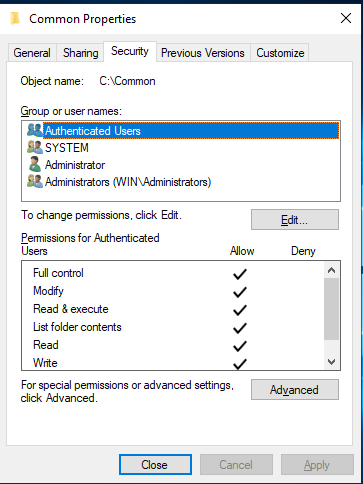Close the Common Properties window with X
The height and width of the screenshot is (484, 363).
point(346,18)
